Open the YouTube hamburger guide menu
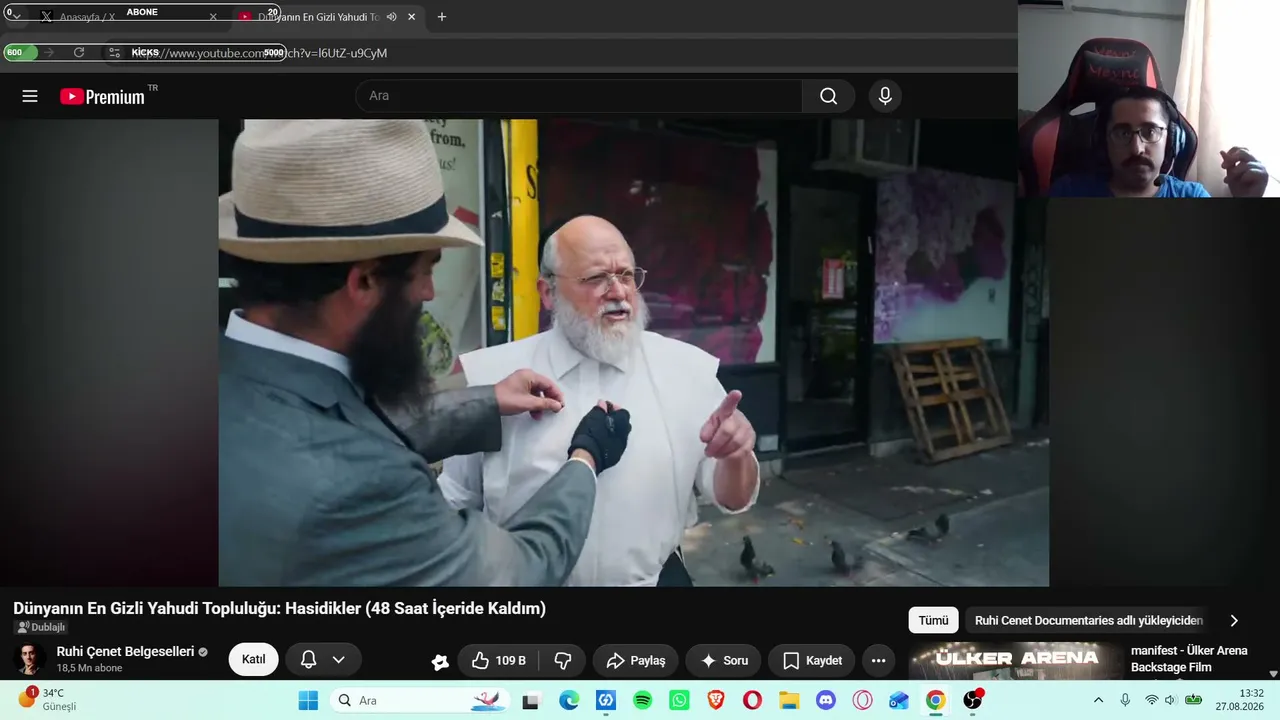 click(x=30, y=96)
